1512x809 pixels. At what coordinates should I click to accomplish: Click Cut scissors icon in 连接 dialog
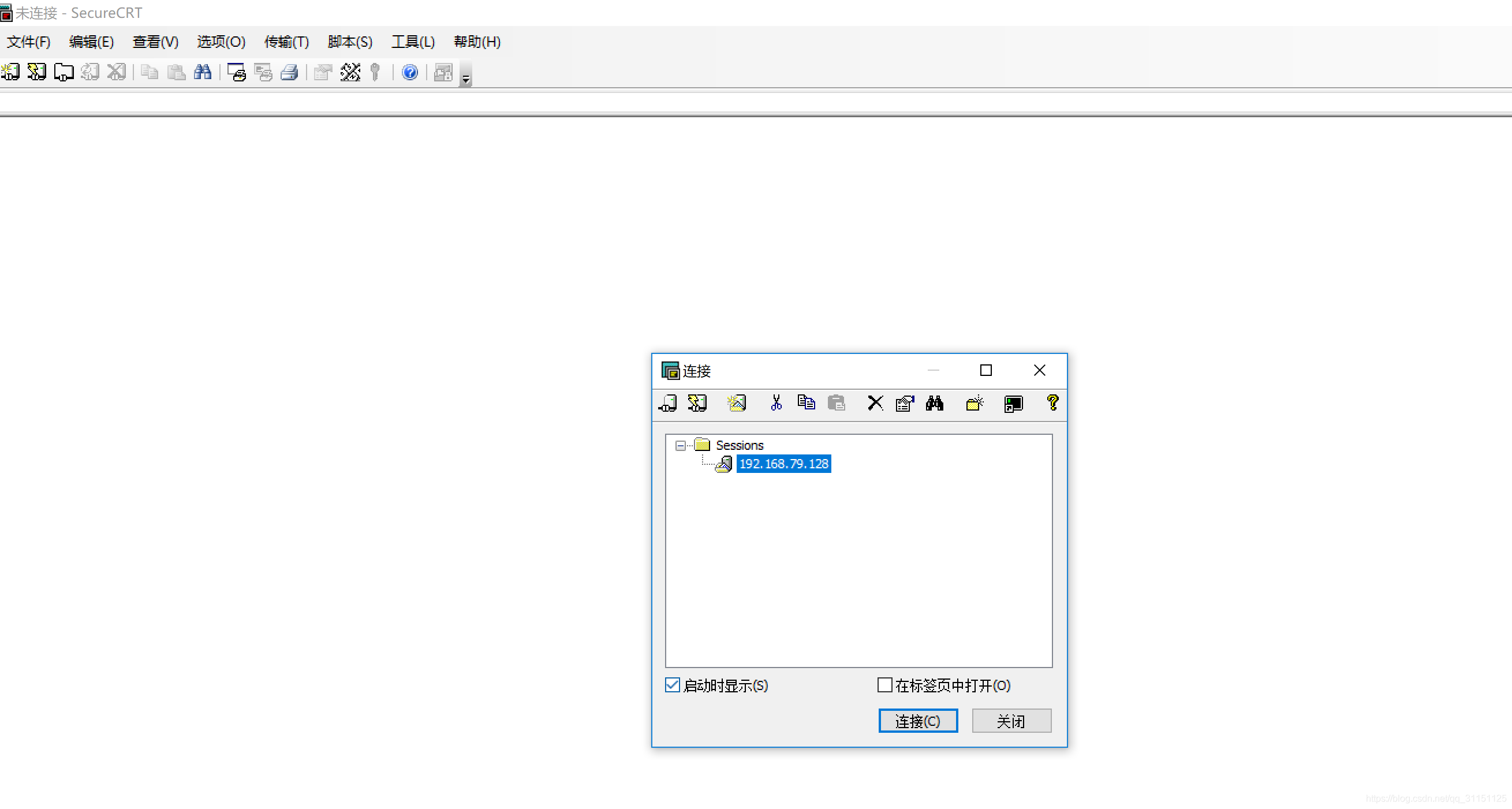[776, 402]
